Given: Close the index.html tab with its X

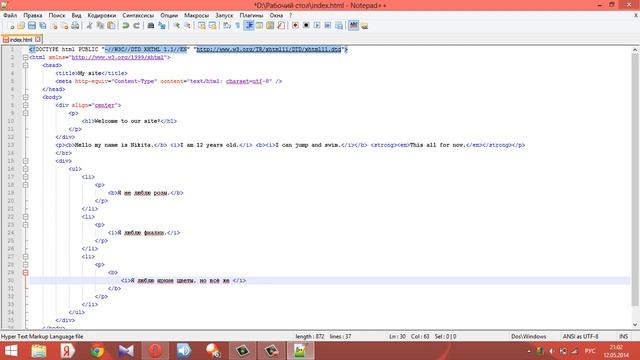Looking at the screenshot, I should point(38,39).
